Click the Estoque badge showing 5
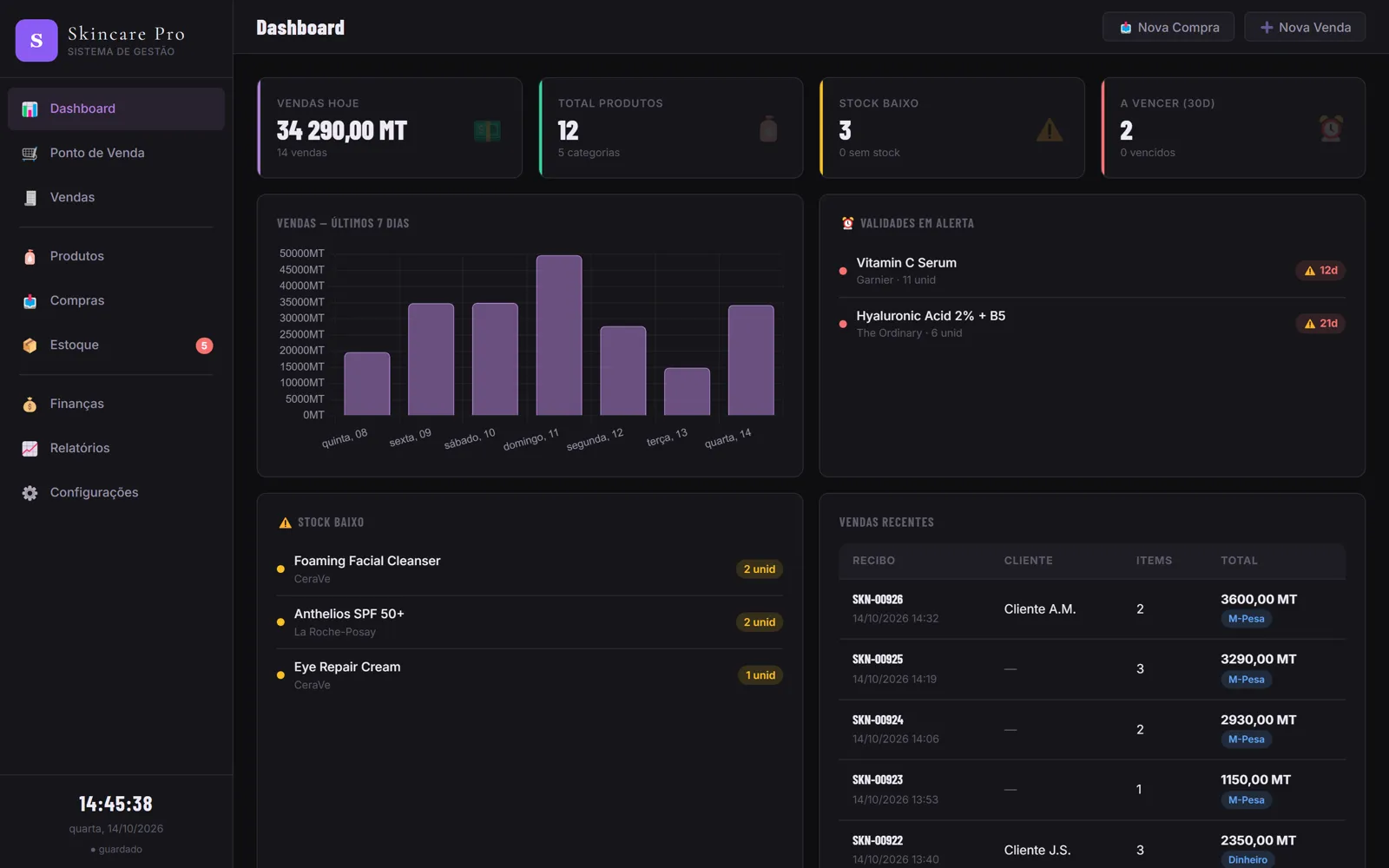The image size is (1389, 868). pos(204,345)
